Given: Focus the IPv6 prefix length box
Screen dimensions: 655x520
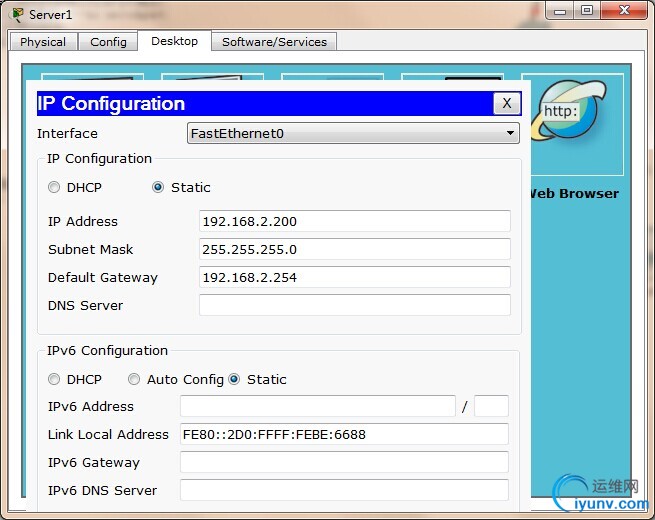Looking at the screenshot, I should point(491,406).
